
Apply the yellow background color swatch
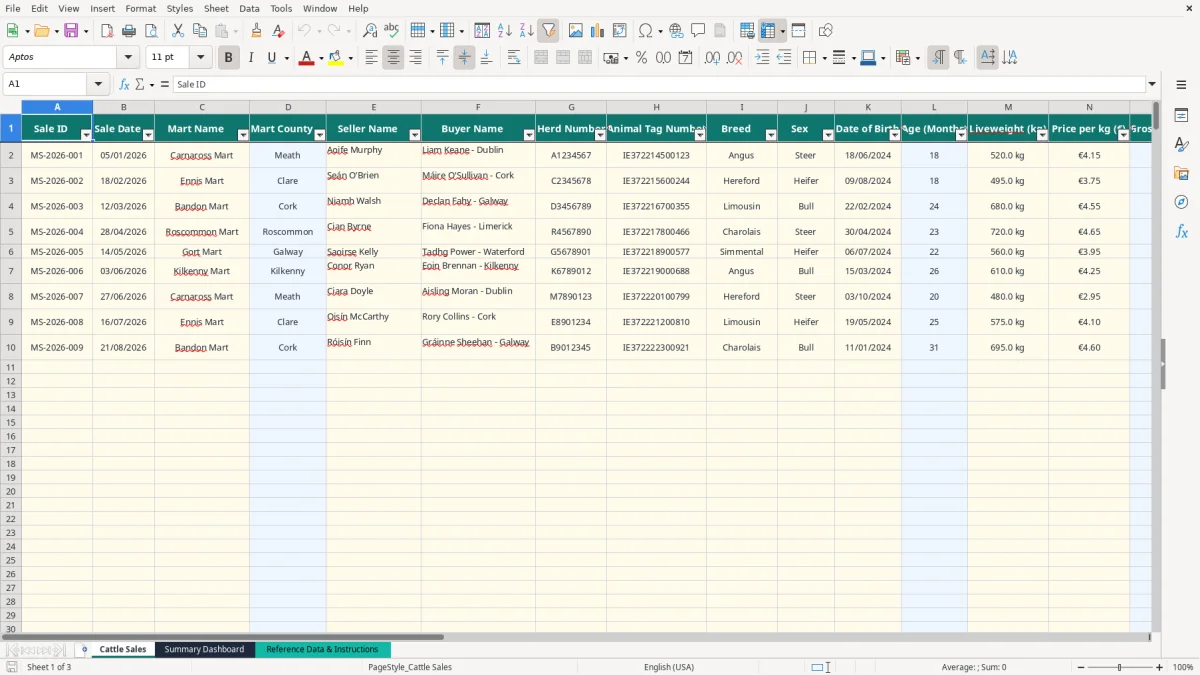point(335,58)
